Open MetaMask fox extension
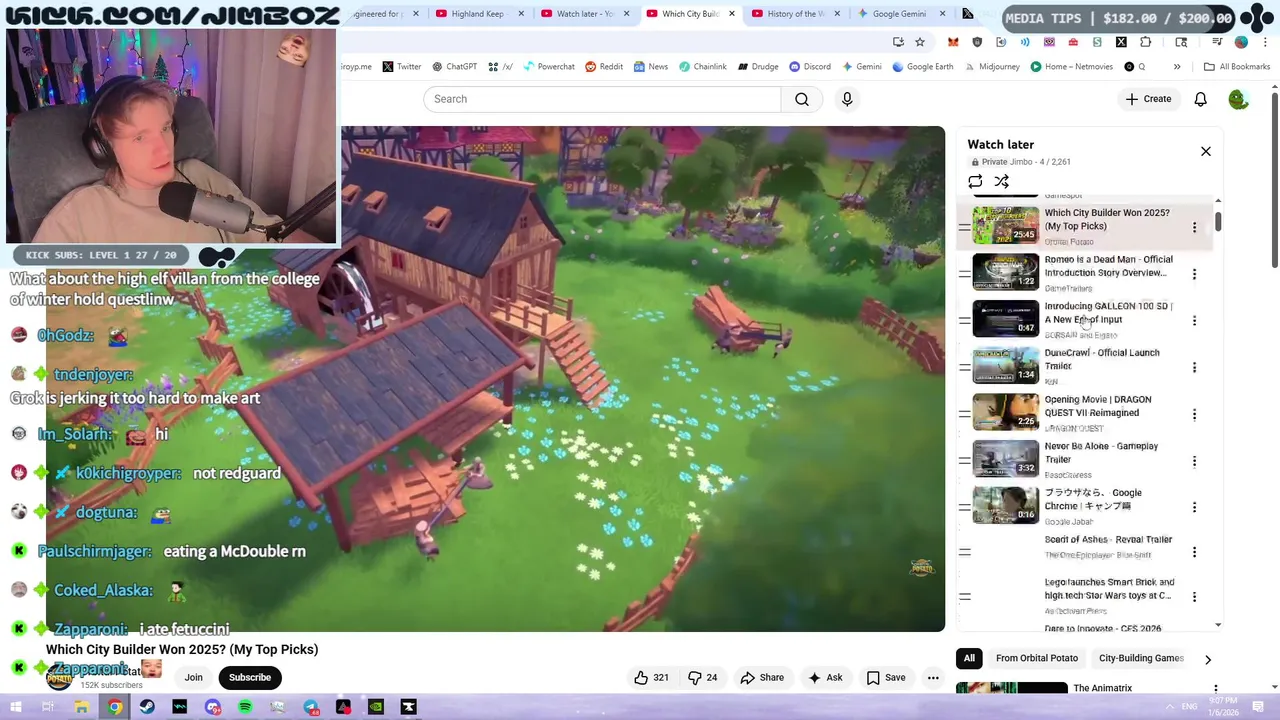Screen dimensions: 1280x720 [x=953, y=42]
